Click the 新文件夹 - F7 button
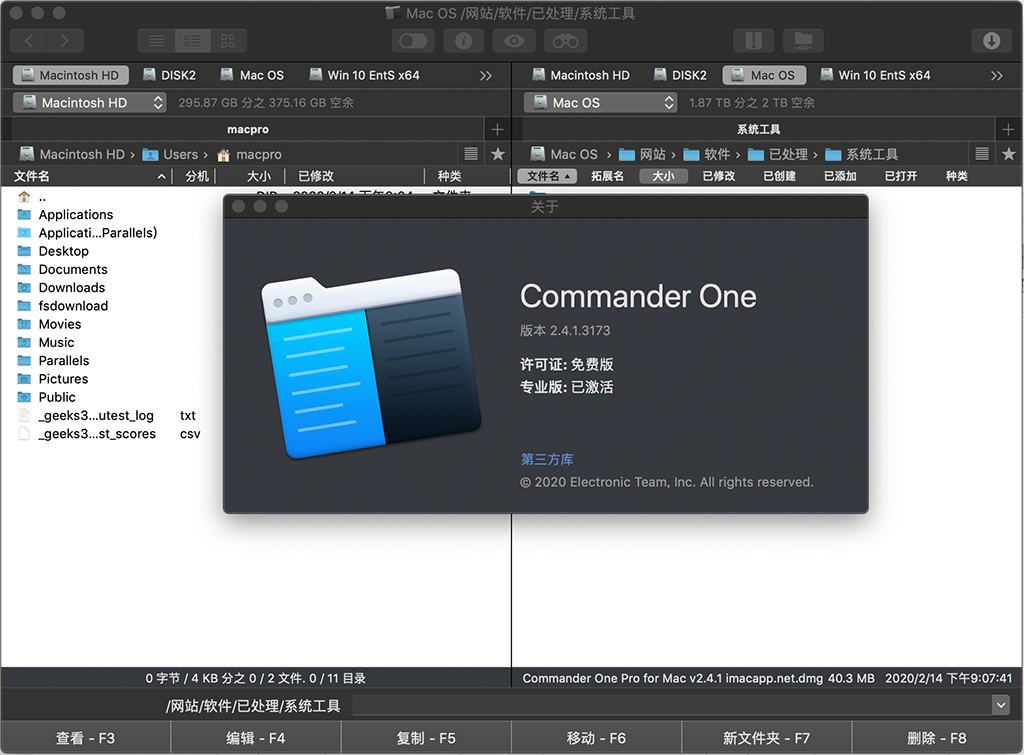The height and width of the screenshot is (755, 1024). tap(767, 738)
